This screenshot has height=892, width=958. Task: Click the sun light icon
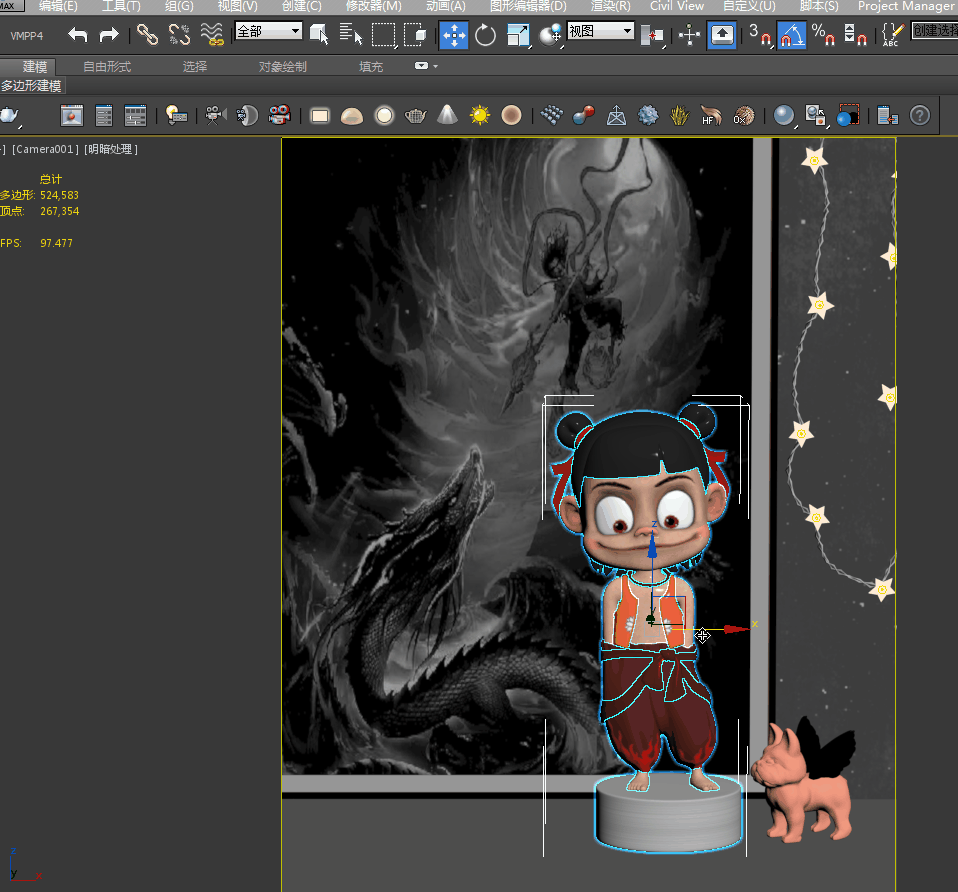(x=480, y=116)
